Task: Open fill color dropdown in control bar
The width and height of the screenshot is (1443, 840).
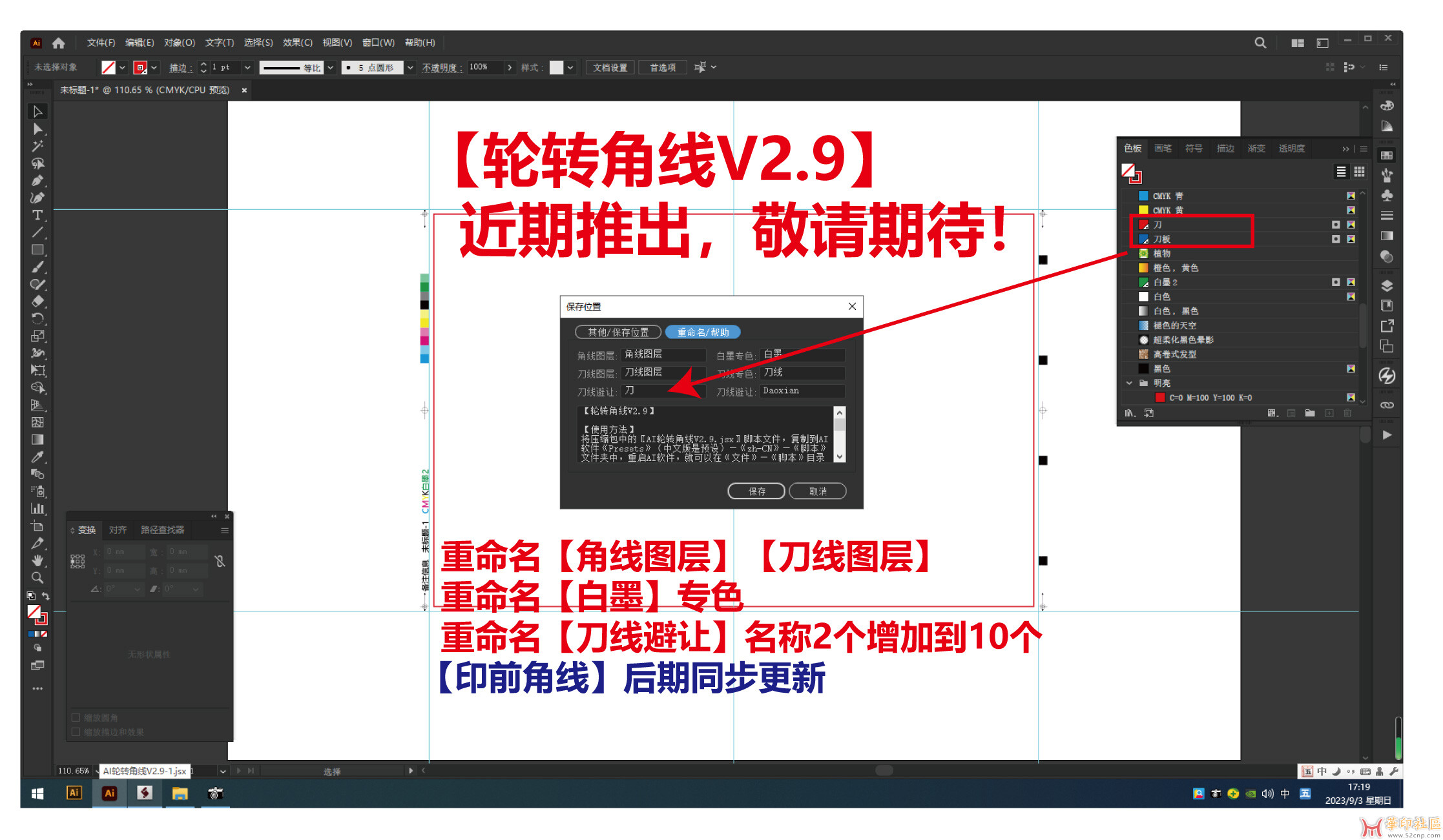Action: coord(122,67)
